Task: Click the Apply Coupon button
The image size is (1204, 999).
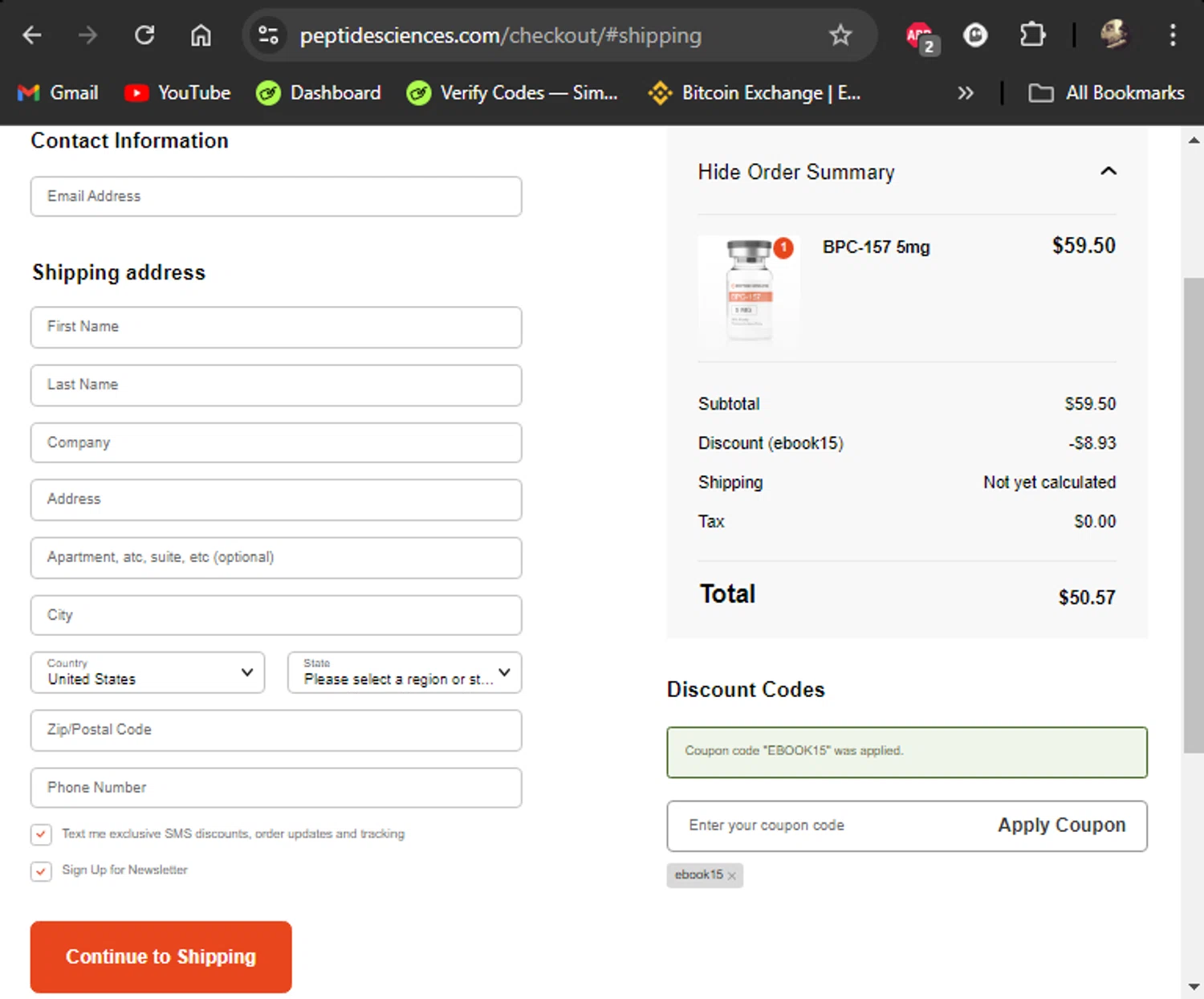Action: (x=1061, y=826)
